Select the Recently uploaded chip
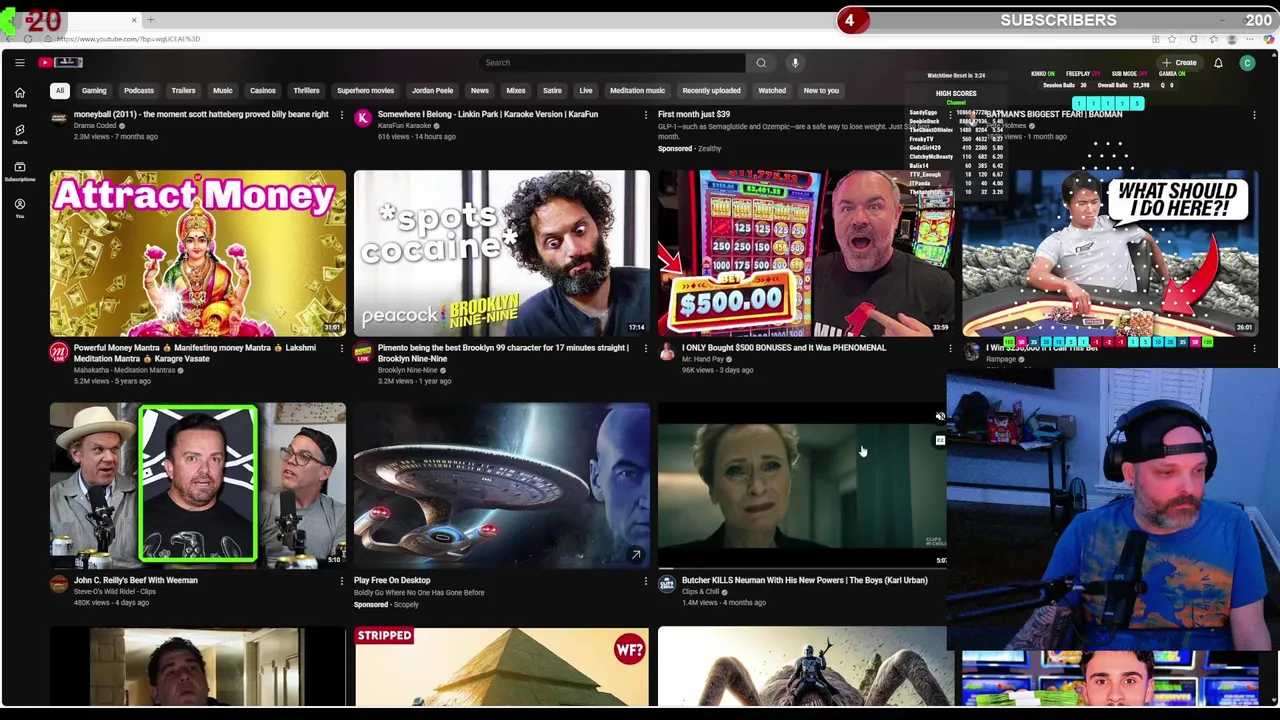The height and width of the screenshot is (720, 1280). [711, 91]
